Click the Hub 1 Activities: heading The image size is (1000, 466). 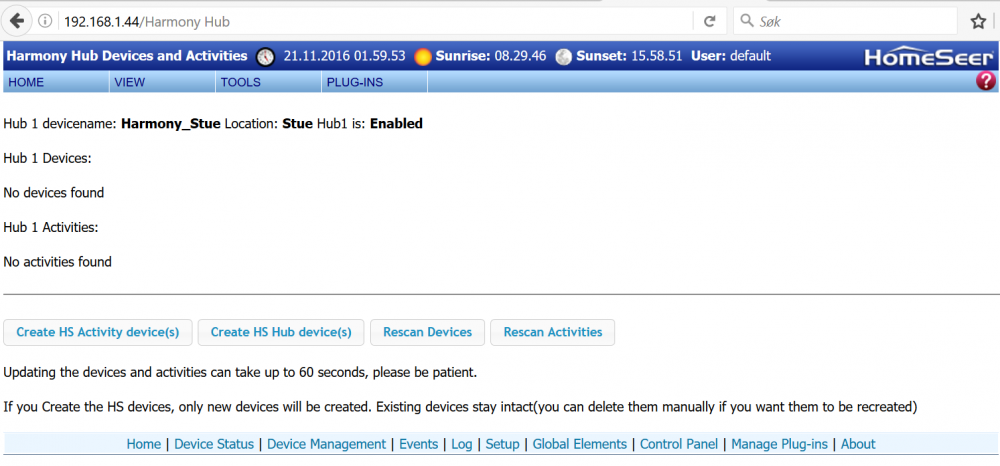click(x=51, y=227)
